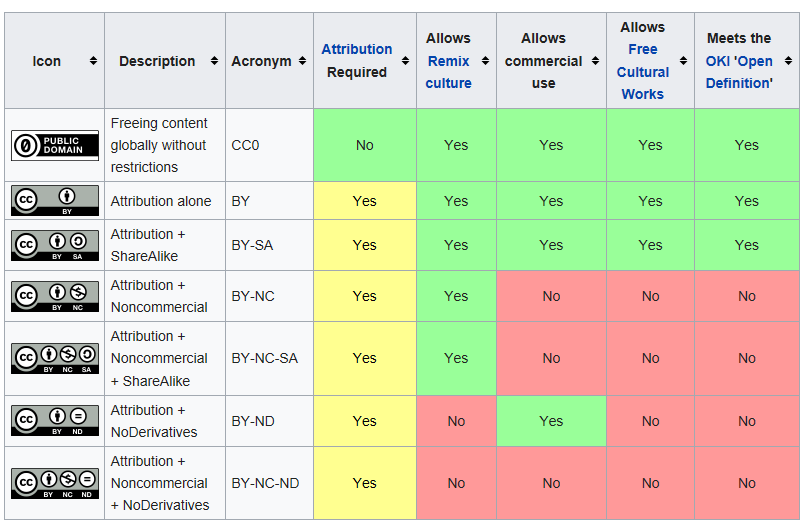Select the 'BY-NC-SA' acronym cell
The height and width of the screenshot is (524, 806).
point(264,358)
